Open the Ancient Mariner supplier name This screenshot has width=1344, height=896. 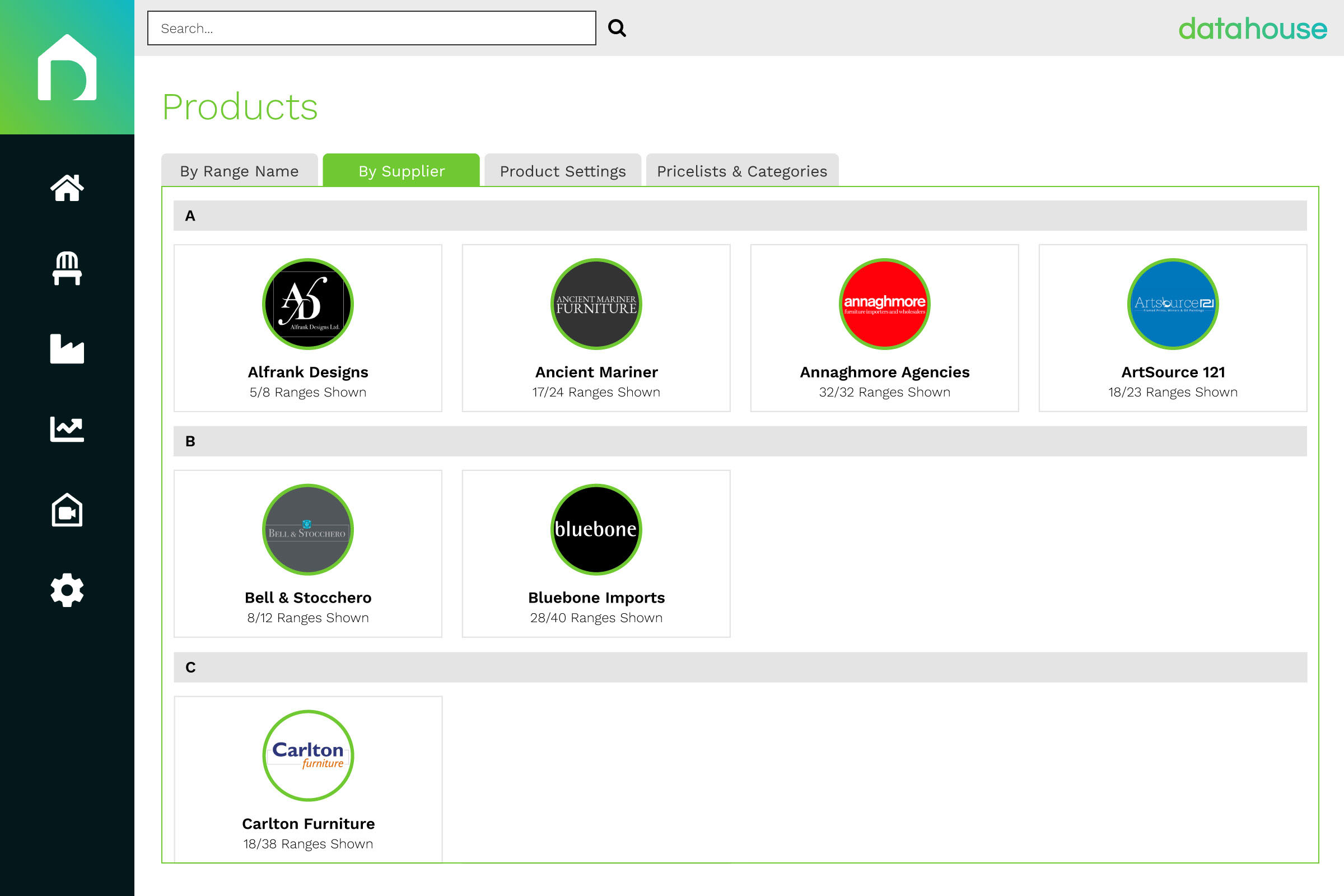(x=596, y=372)
